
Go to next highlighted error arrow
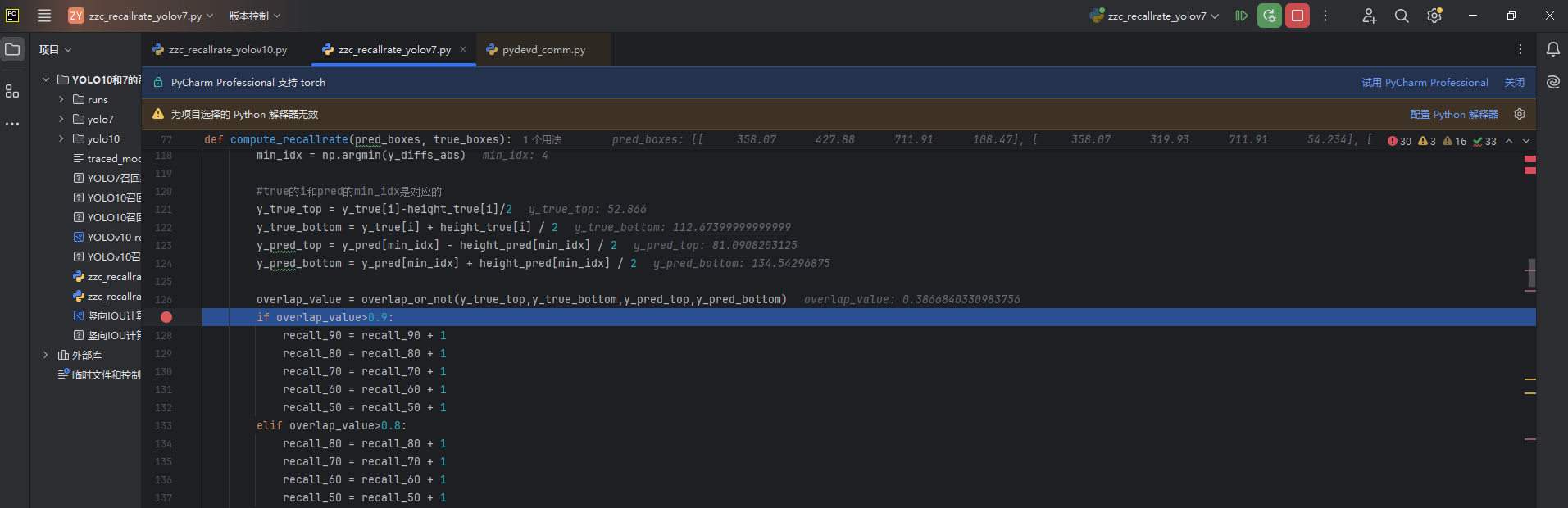tap(1526, 141)
